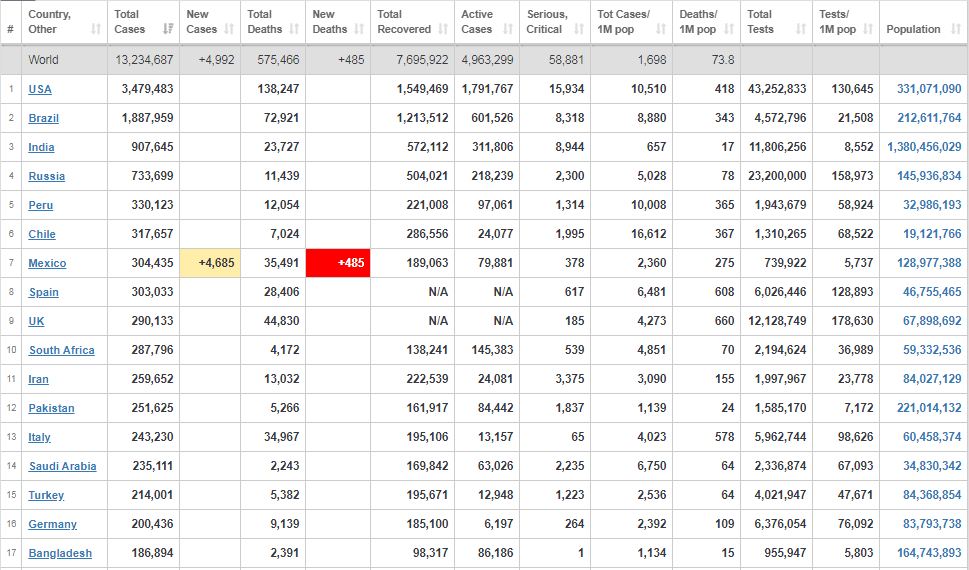Viewport: 969px width, 570px height.
Task: Sort by Country, Other column arrows
Action: pos(96,29)
